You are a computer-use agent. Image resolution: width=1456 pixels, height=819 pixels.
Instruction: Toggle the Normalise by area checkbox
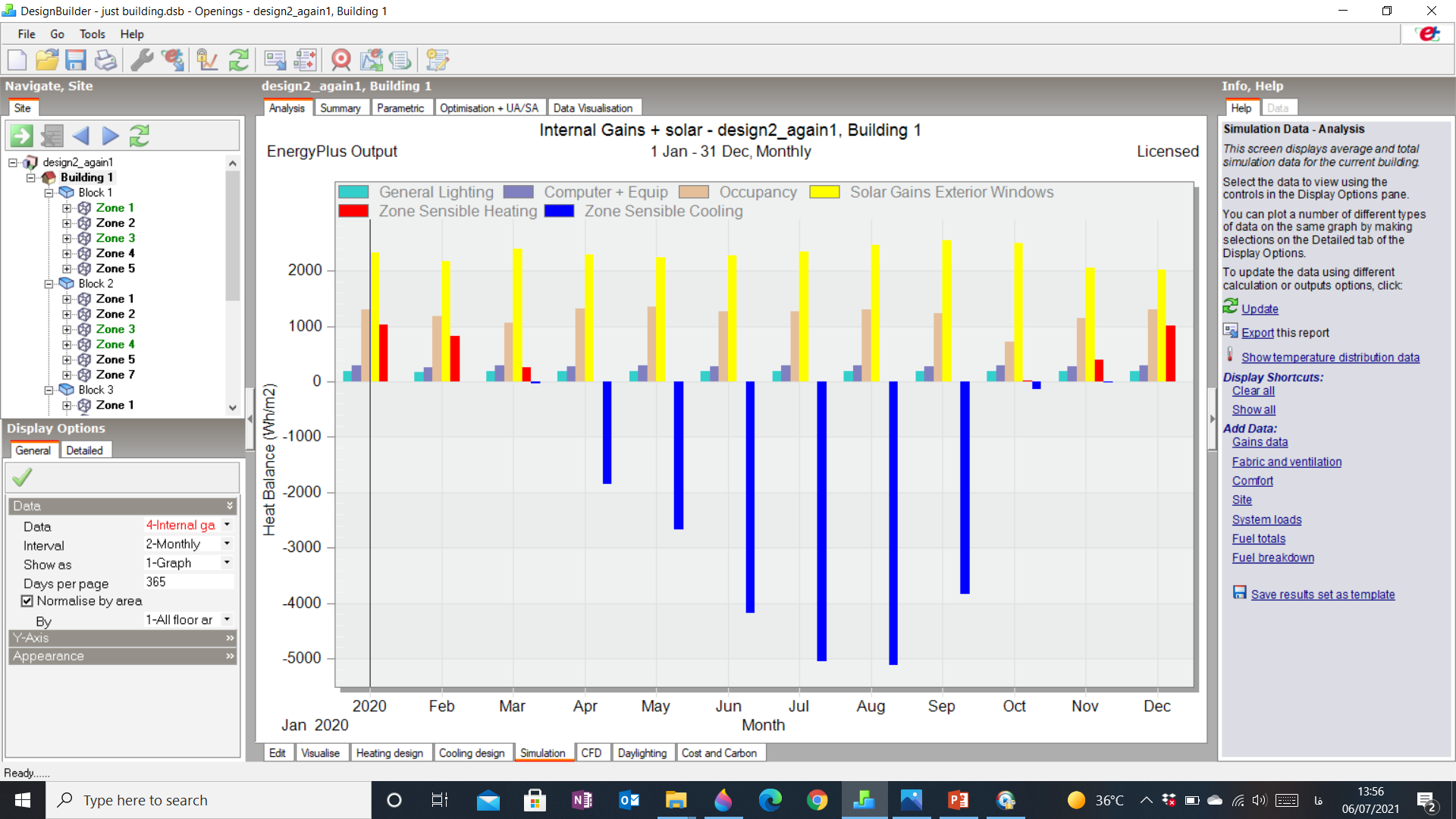27,601
